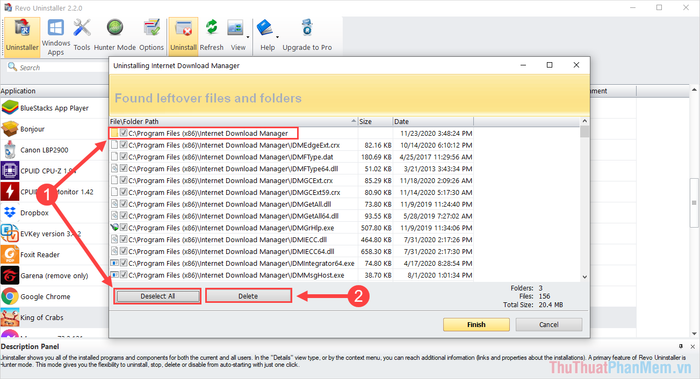Click the IDMIntegrator64.exe file icon
Image resolution: width=700 pixels, height=379 pixels.
pyautogui.click(x=115, y=263)
